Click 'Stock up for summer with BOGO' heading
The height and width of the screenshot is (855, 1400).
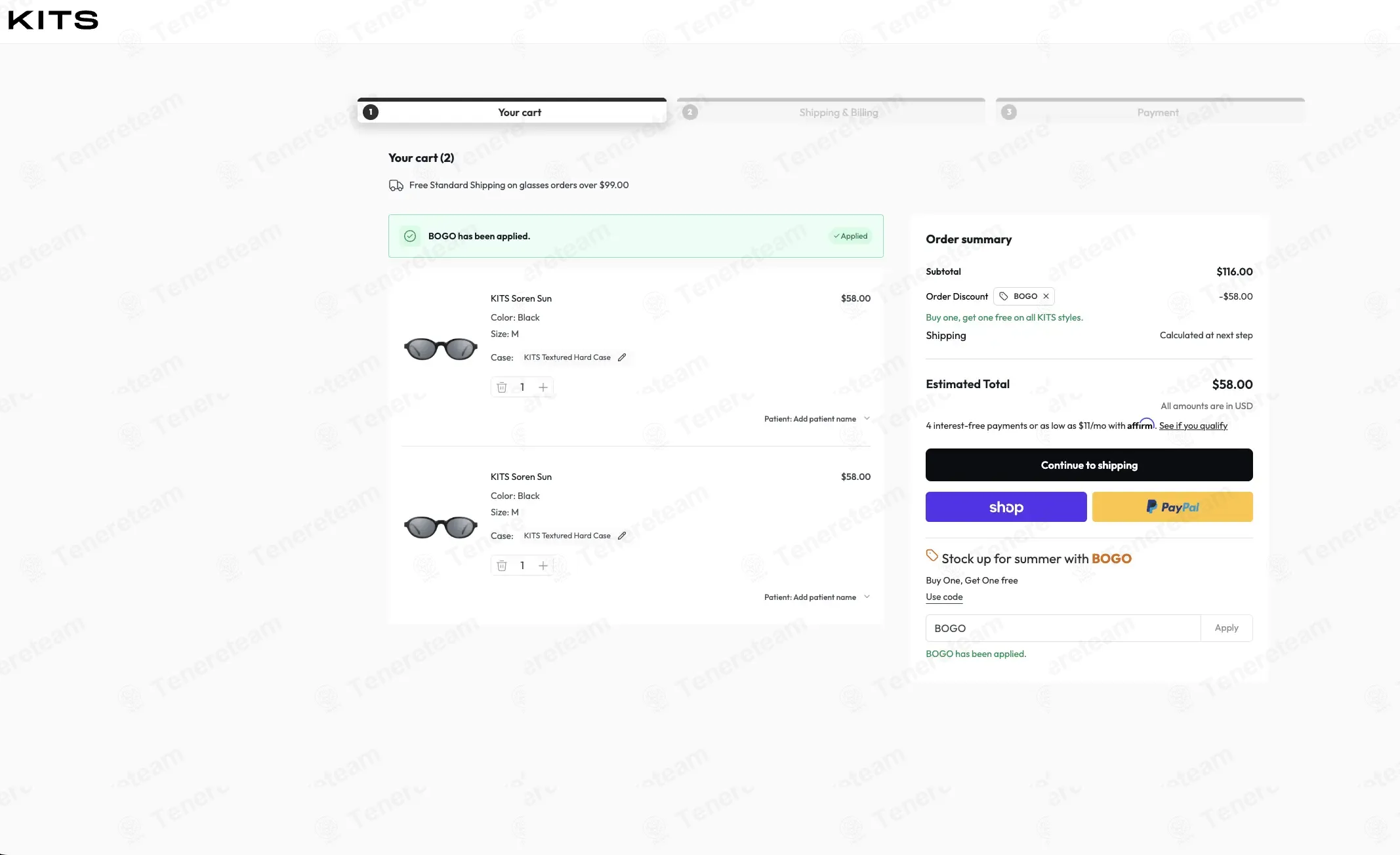tap(1037, 559)
